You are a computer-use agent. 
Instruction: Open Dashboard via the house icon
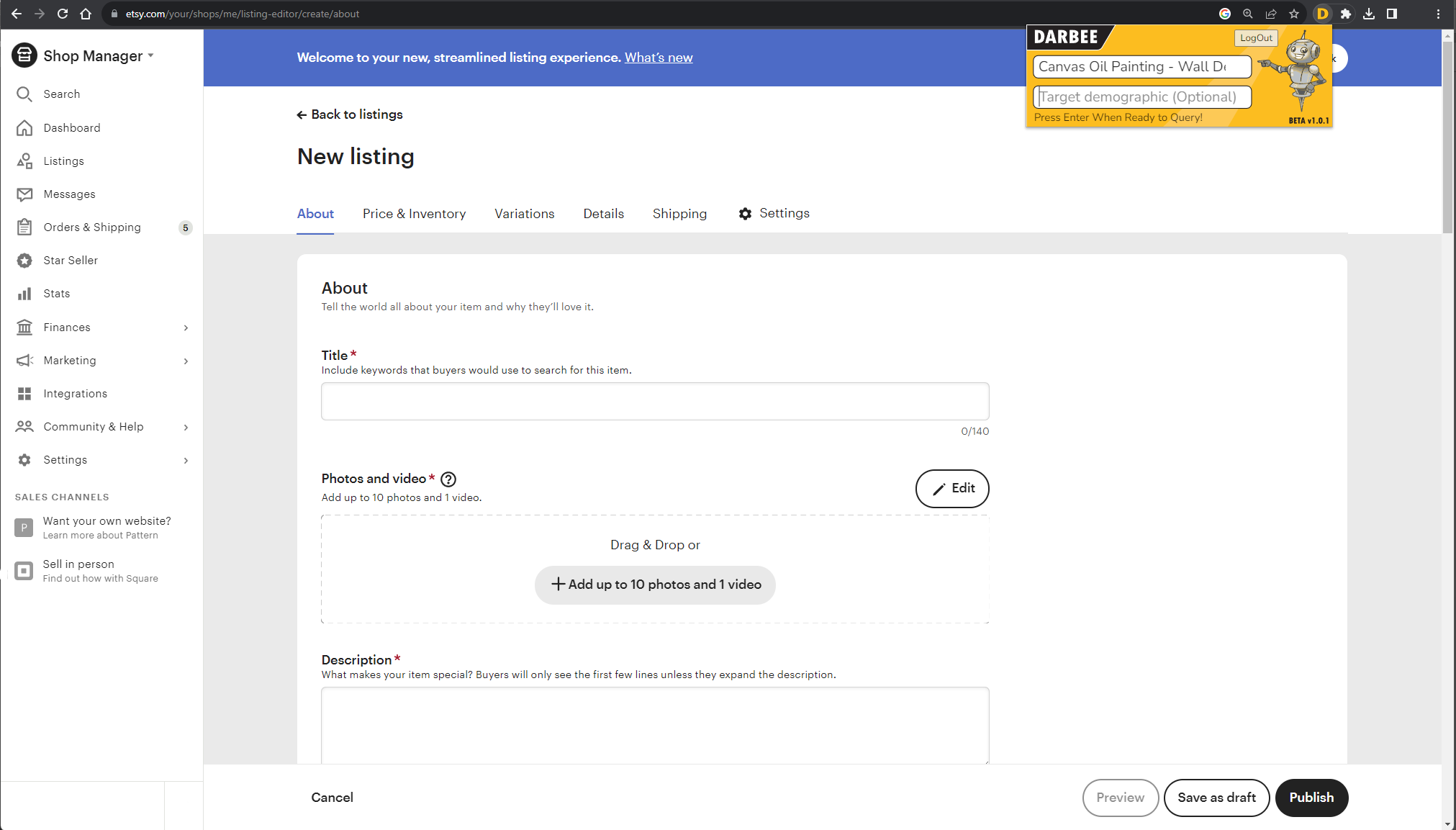pos(24,127)
